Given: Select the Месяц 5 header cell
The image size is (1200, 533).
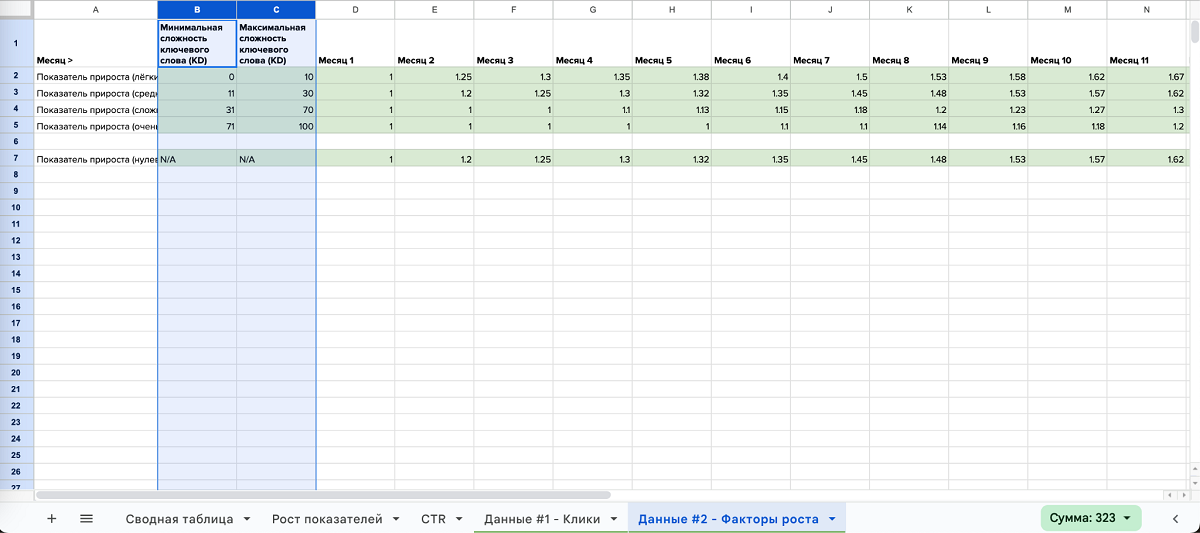Looking at the screenshot, I should tap(671, 60).
